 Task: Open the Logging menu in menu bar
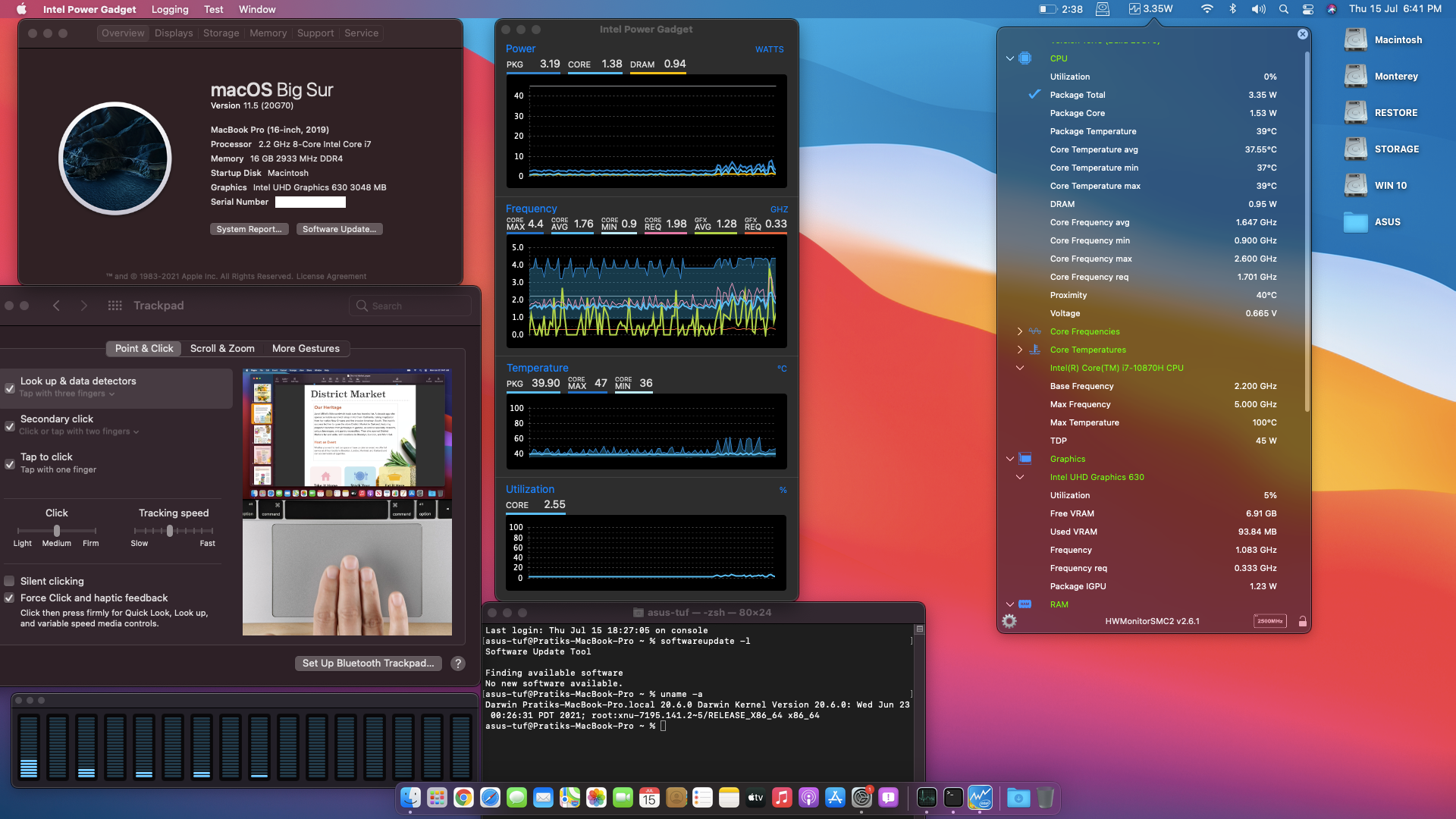[x=170, y=9]
